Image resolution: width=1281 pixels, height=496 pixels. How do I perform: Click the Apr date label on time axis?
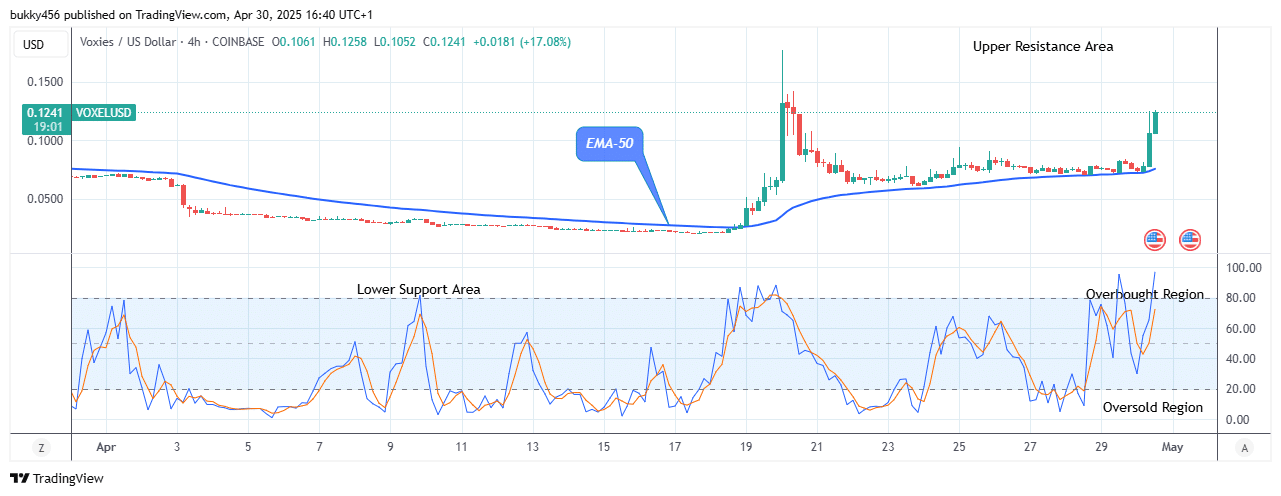point(105,447)
